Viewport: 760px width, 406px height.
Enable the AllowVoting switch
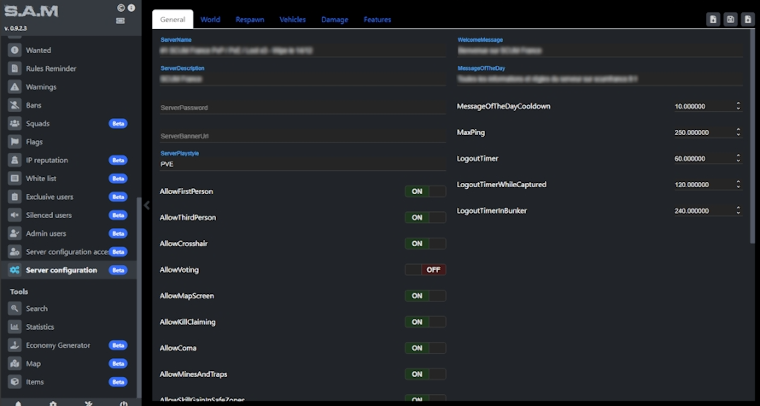click(x=425, y=270)
